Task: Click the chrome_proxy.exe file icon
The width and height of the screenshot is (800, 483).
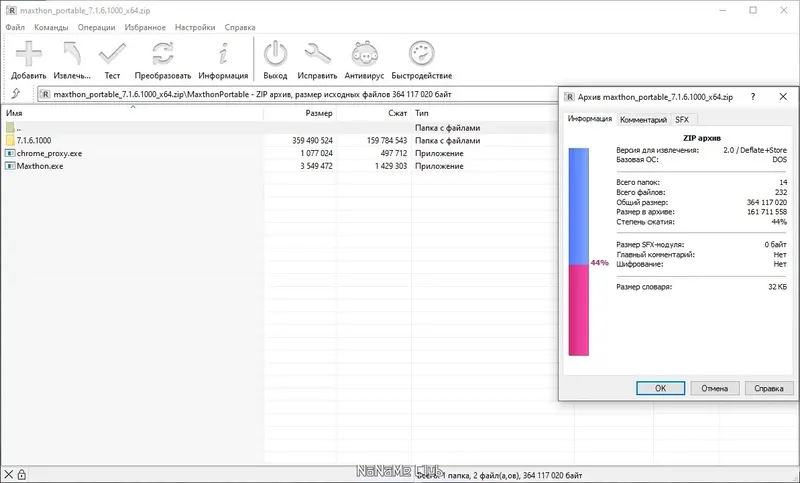Action: (10, 153)
